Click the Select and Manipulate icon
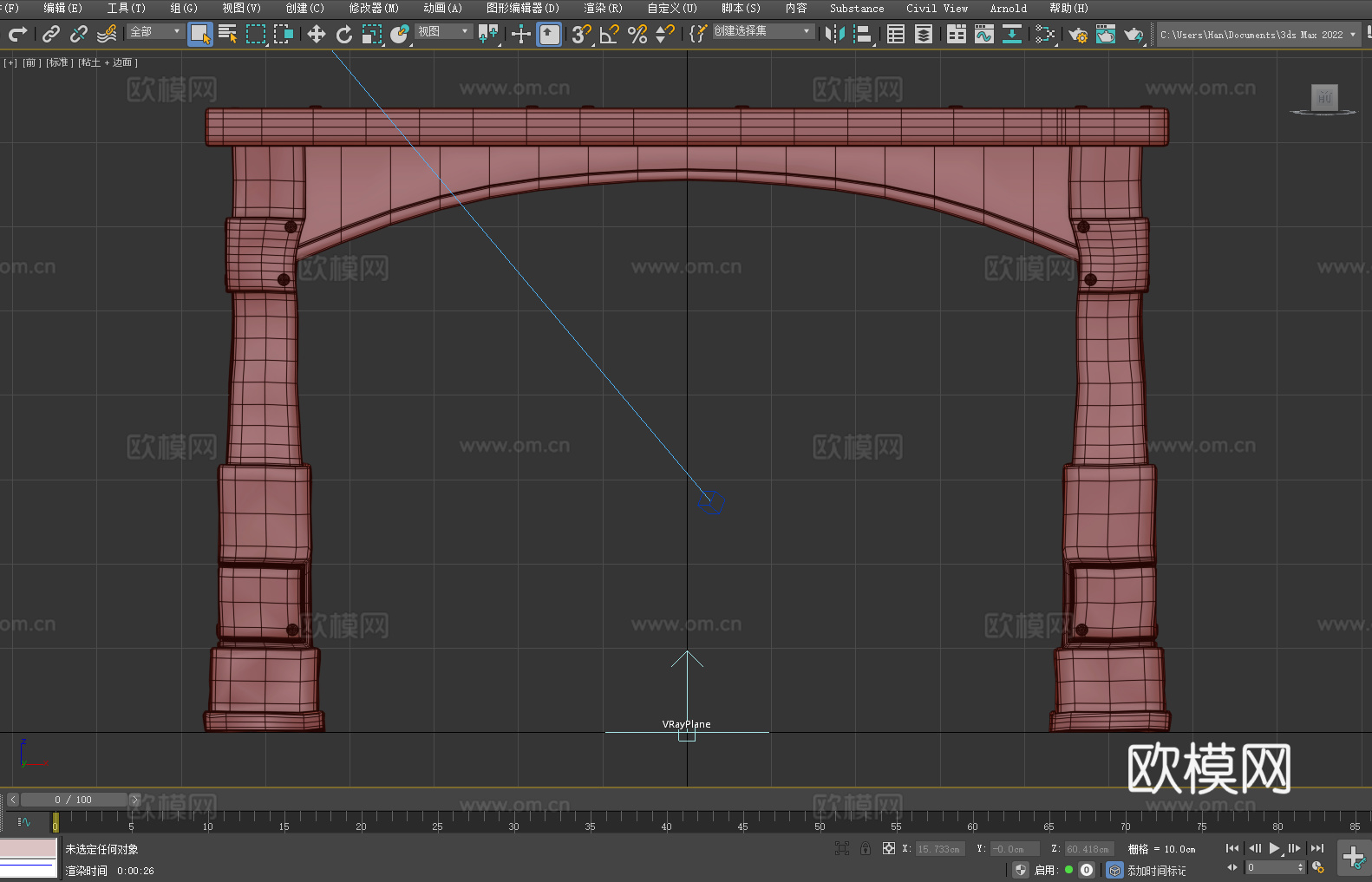Image resolution: width=1372 pixels, height=882 pixels. pos(521,34)
